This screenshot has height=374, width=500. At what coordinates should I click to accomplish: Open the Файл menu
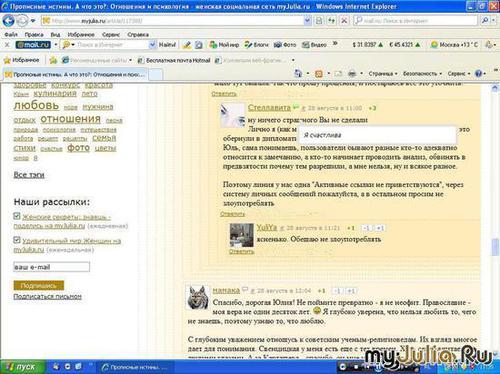pos(11,34)
